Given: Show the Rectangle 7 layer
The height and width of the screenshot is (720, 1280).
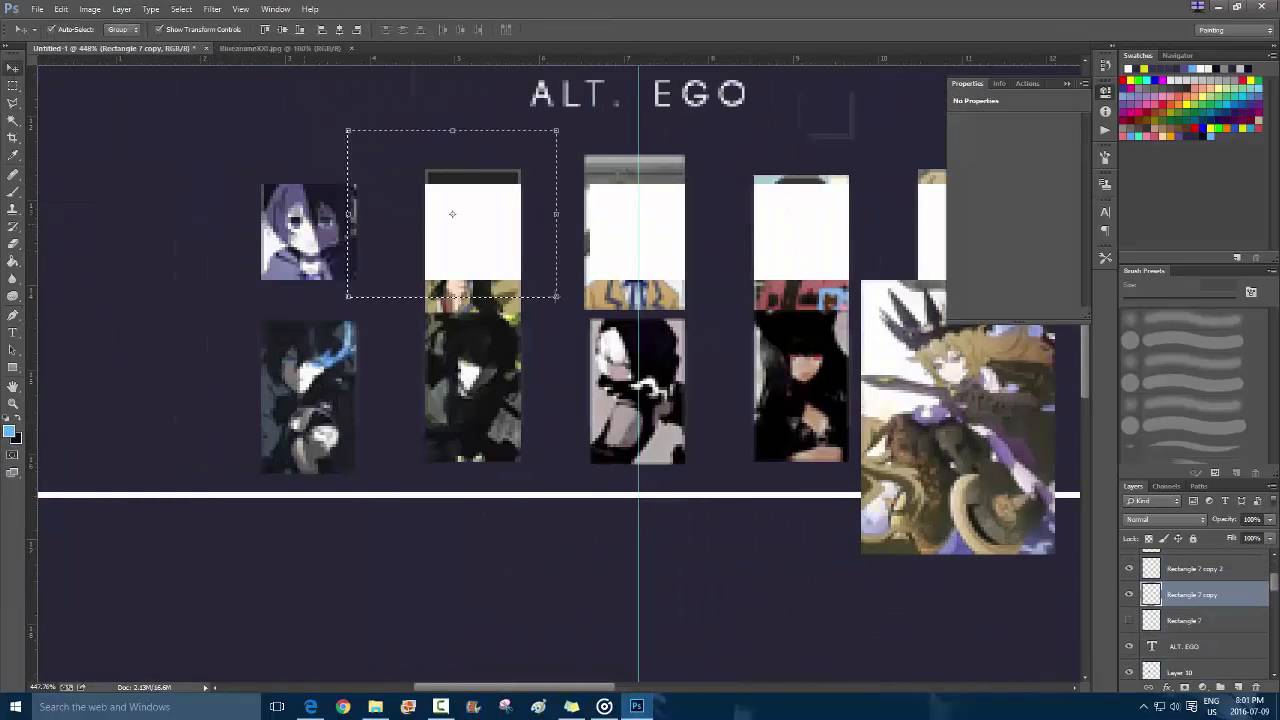Looking at the screenshot, I should pos(1129,620).
